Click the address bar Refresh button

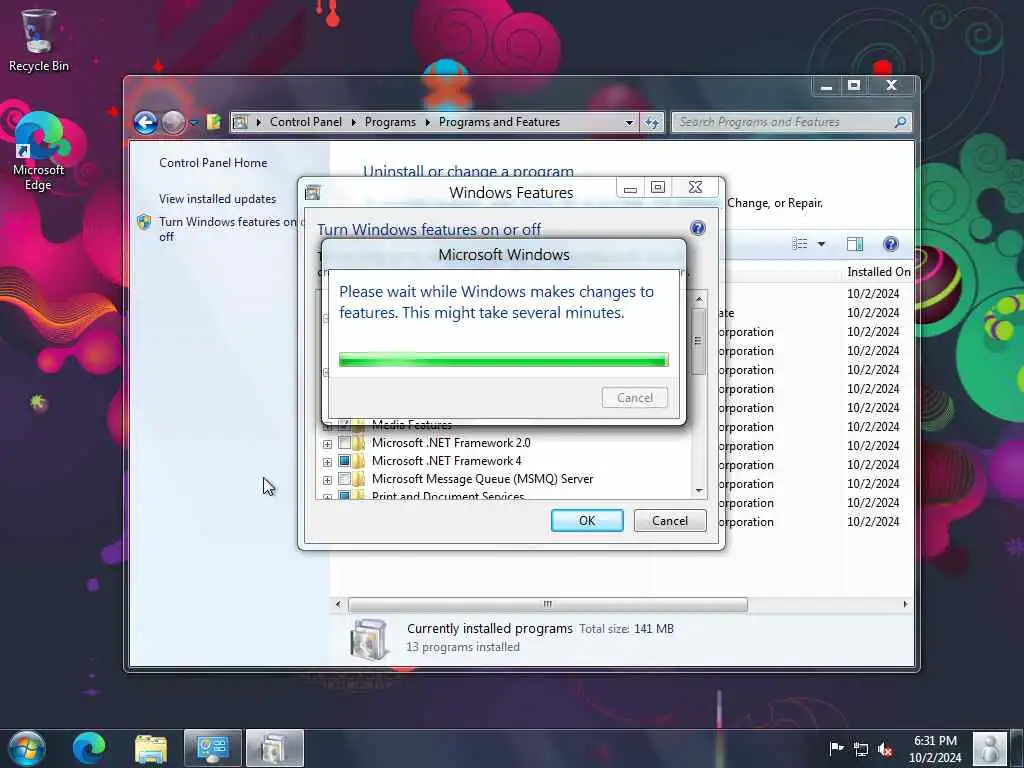[652, 122]
